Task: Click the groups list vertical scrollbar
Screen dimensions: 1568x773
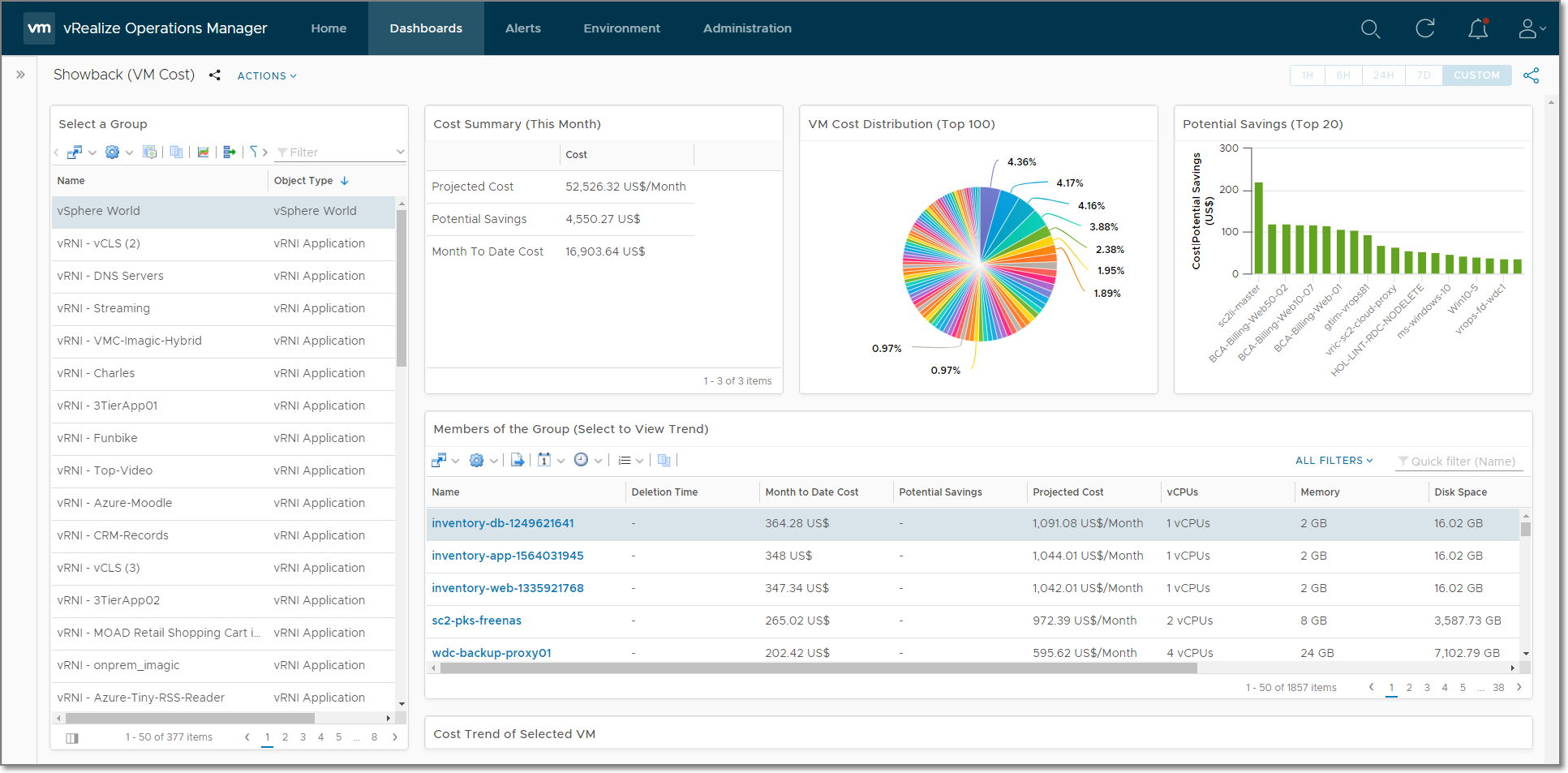Action: 402,288
